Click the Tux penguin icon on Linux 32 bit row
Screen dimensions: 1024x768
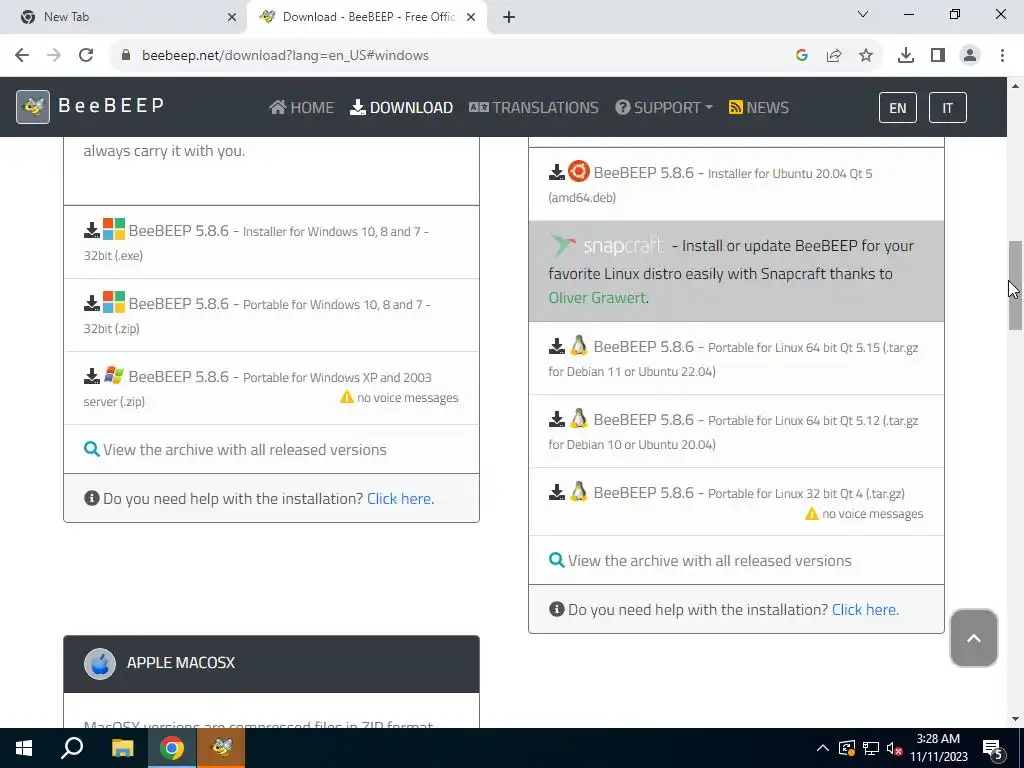(579, 492)
